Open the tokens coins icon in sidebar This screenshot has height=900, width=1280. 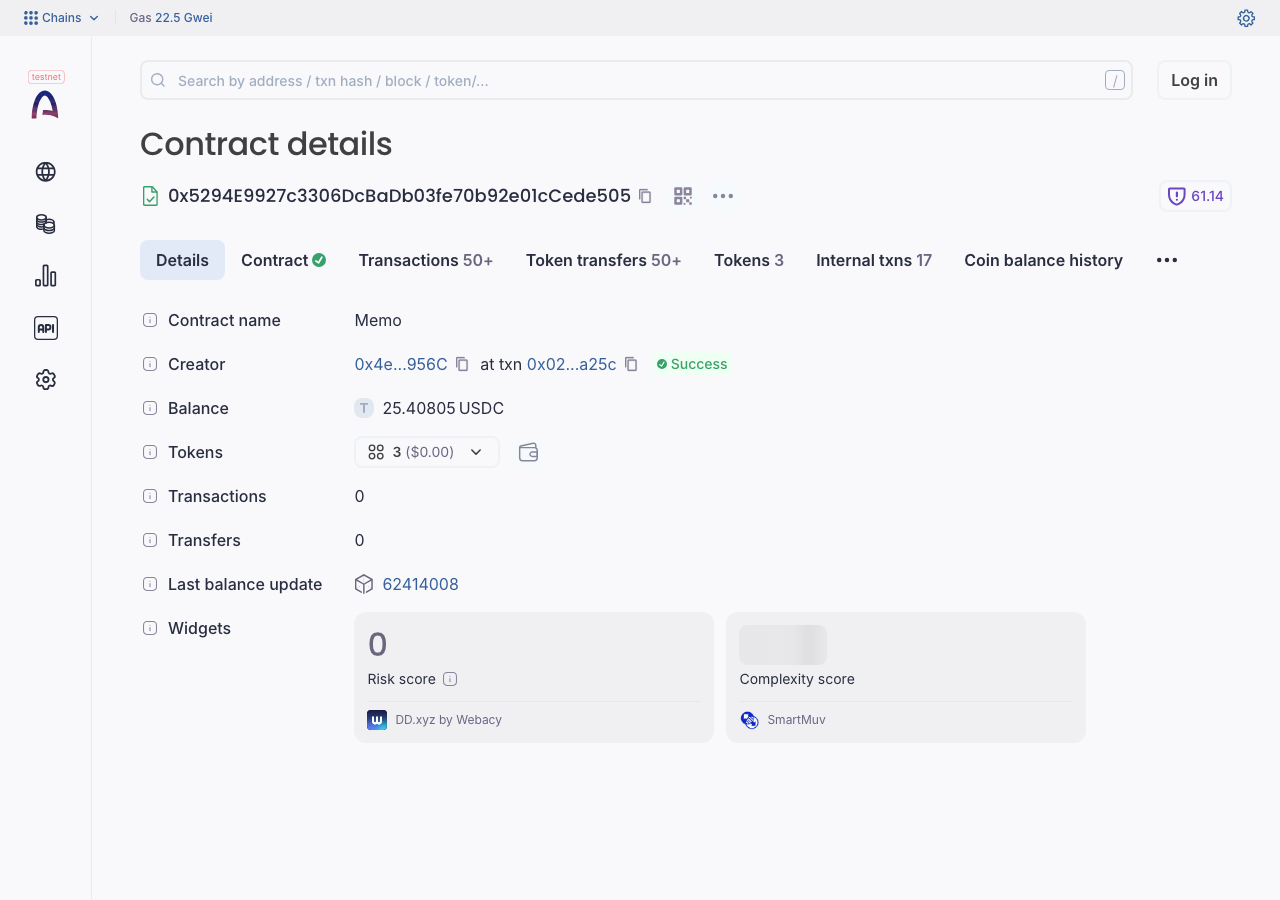click(45, 224)
